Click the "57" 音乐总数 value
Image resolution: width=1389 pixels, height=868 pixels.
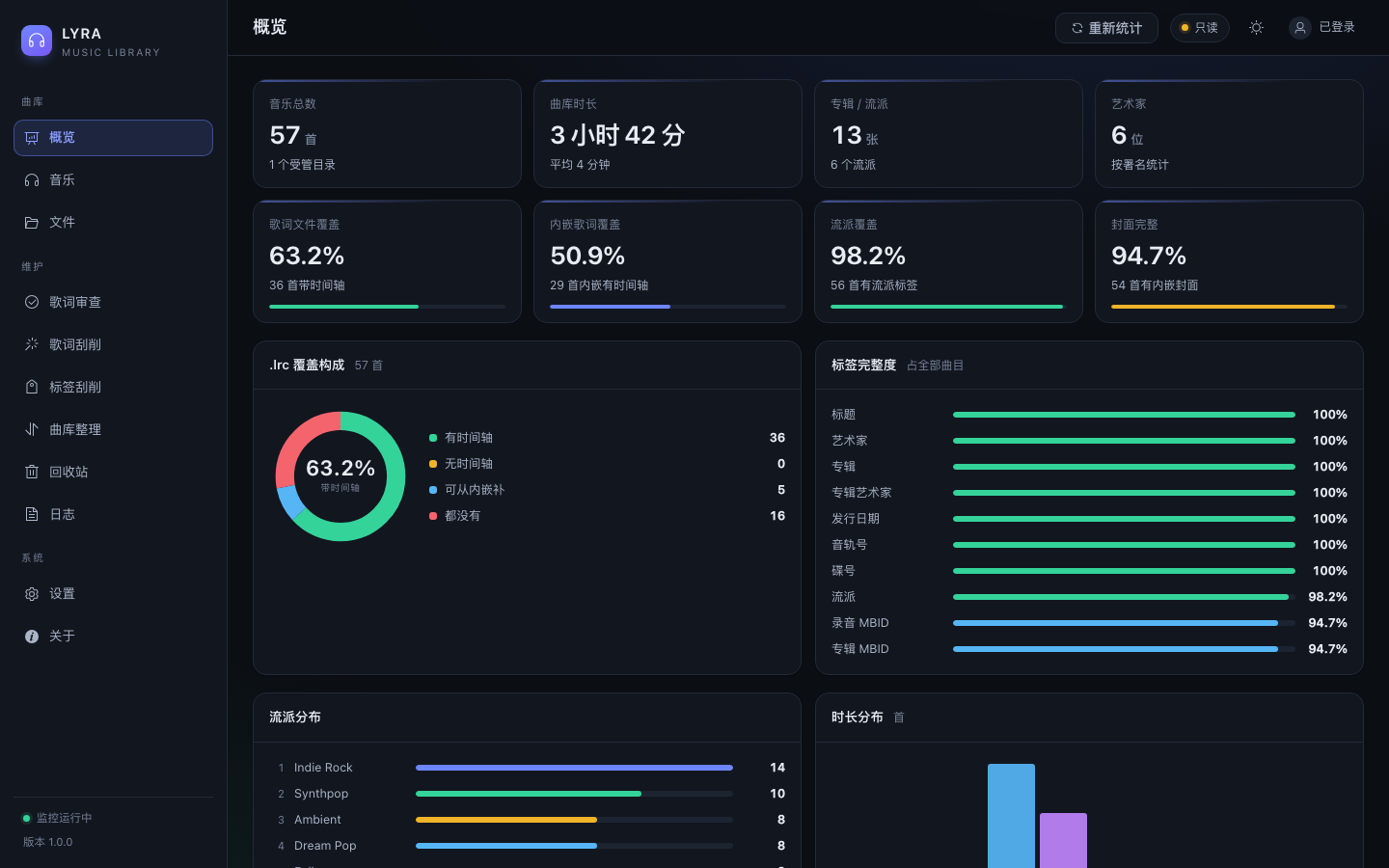pos(285,135)
